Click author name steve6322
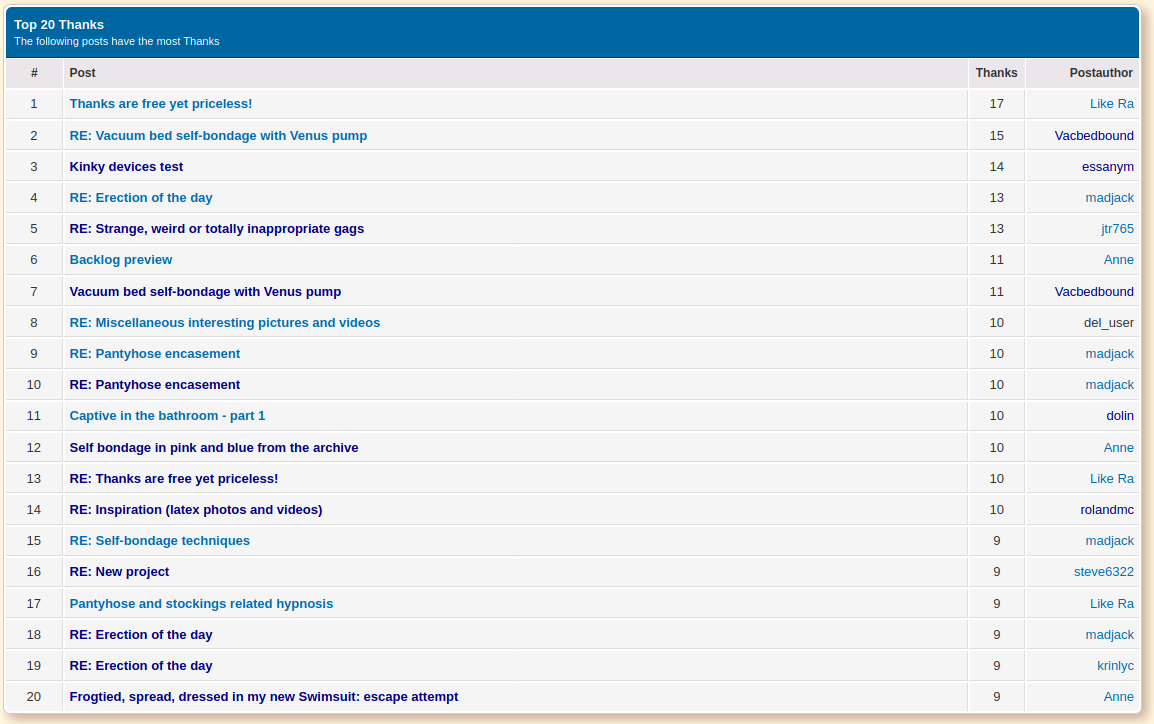The height and width of the screenshot is (724, 1154). pyautogui.click(x=1103, y=572)
